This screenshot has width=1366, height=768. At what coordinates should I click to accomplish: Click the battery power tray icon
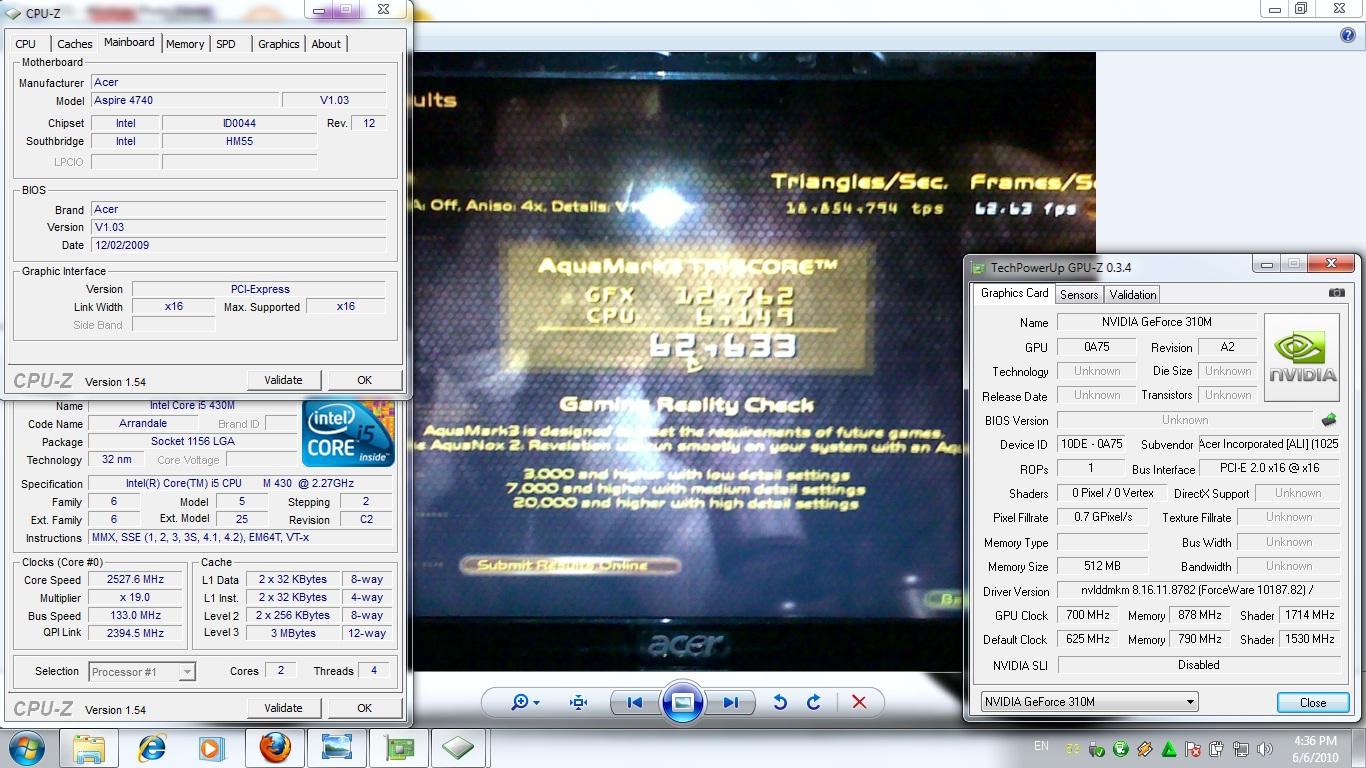pyautogui.click(x=1217, y=749)
